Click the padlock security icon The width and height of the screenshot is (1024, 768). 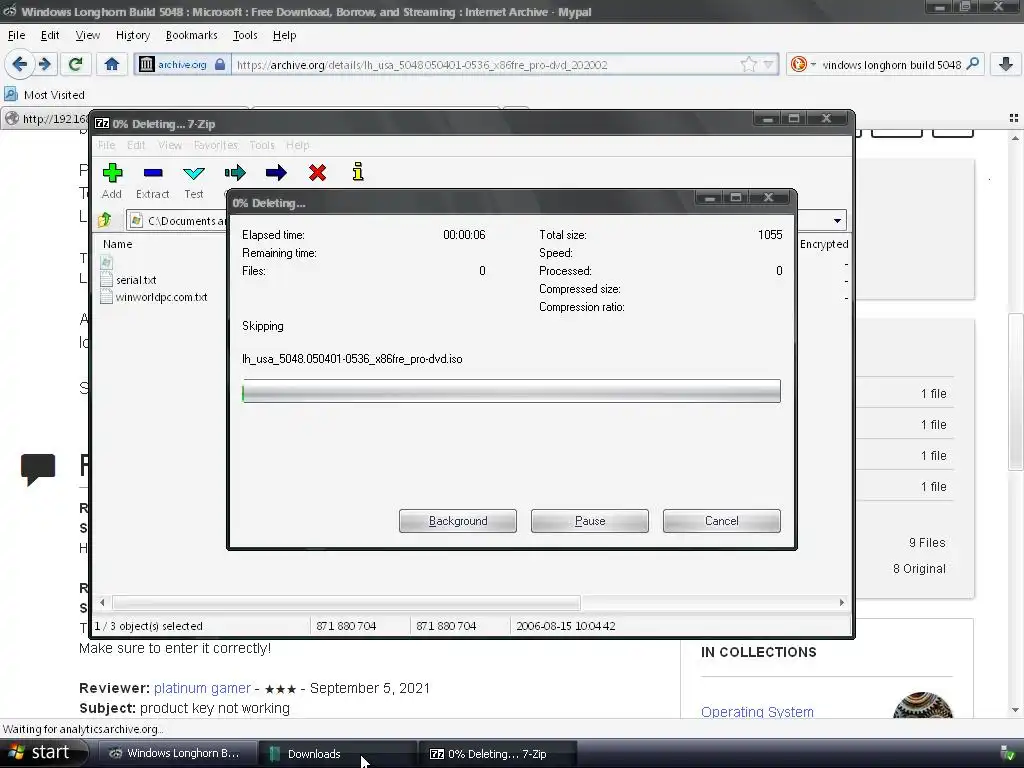220,64
